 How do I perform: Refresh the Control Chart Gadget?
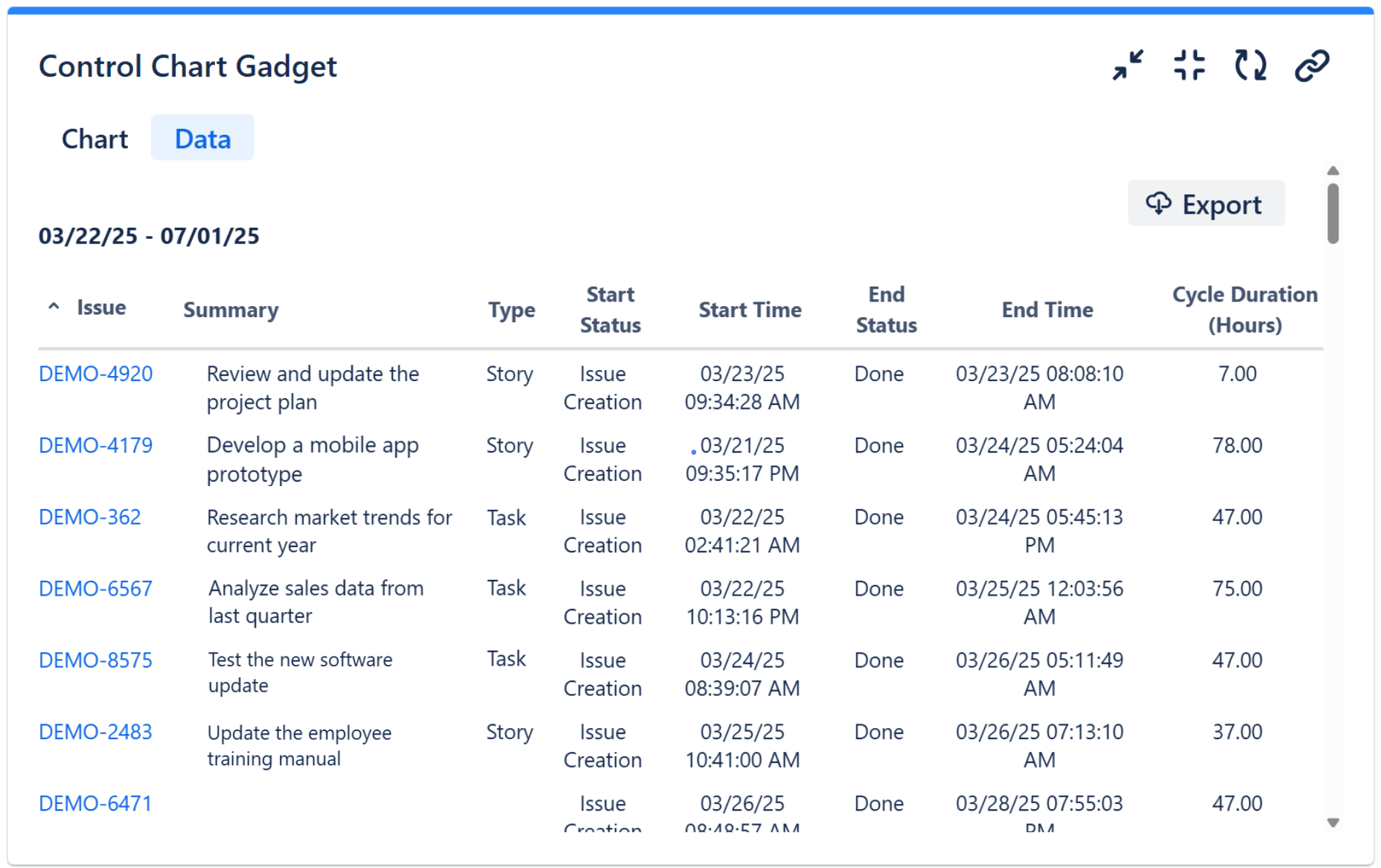coord(1250,65)
